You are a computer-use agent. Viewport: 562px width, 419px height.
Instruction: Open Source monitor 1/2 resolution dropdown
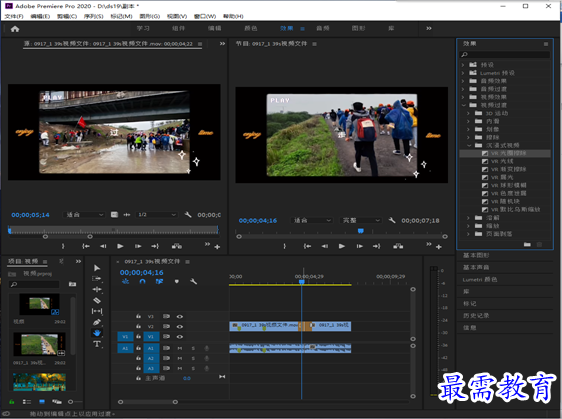tap(157, 215)
